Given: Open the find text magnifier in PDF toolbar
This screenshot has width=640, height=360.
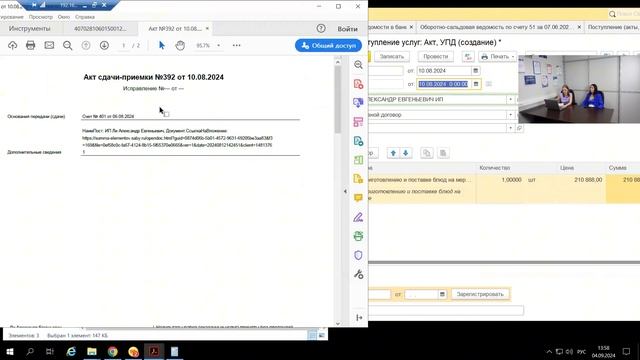Looking at the screenshot, I should pos(67,45).
